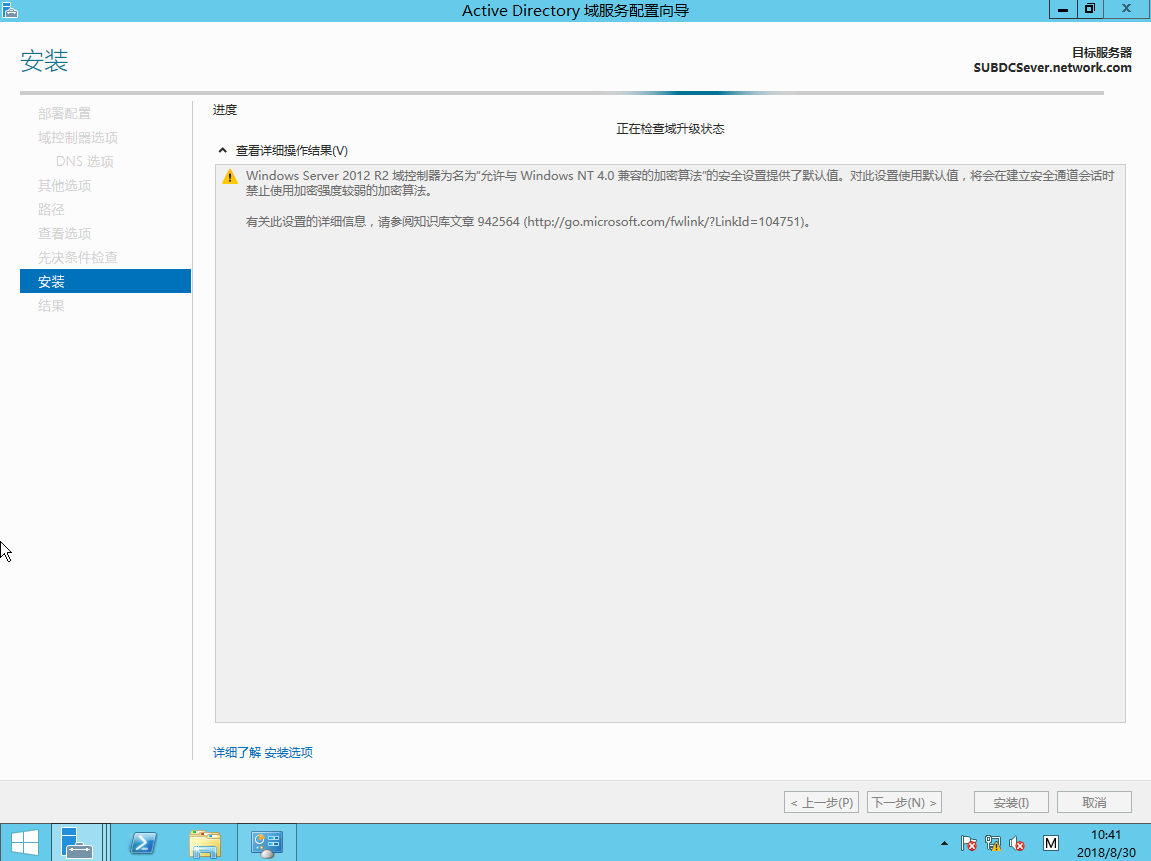Image resolution: width=1151 pixels, height=861 pixels.
Task: Select the 域控制器选项 step
Action: click(x=78, y=138)
